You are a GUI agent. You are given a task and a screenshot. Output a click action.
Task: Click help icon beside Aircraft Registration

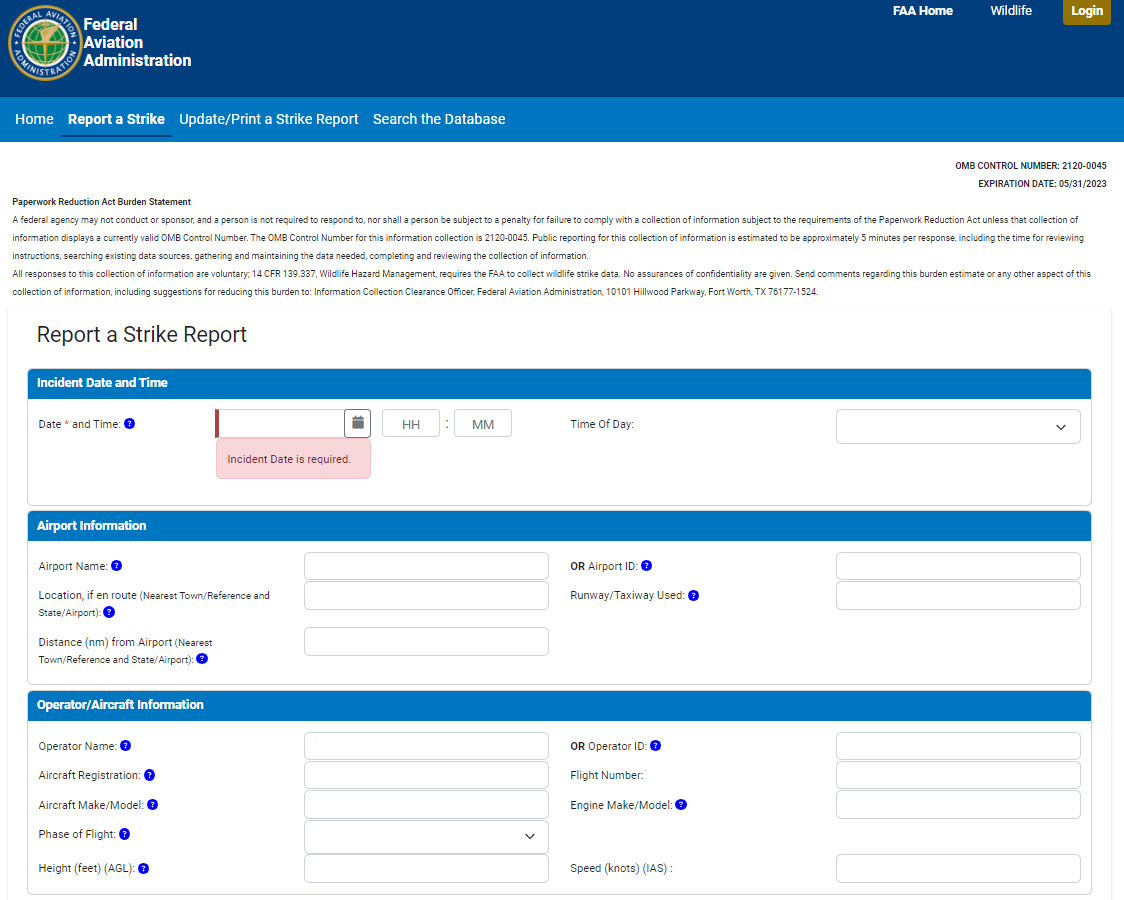[149, 775]
